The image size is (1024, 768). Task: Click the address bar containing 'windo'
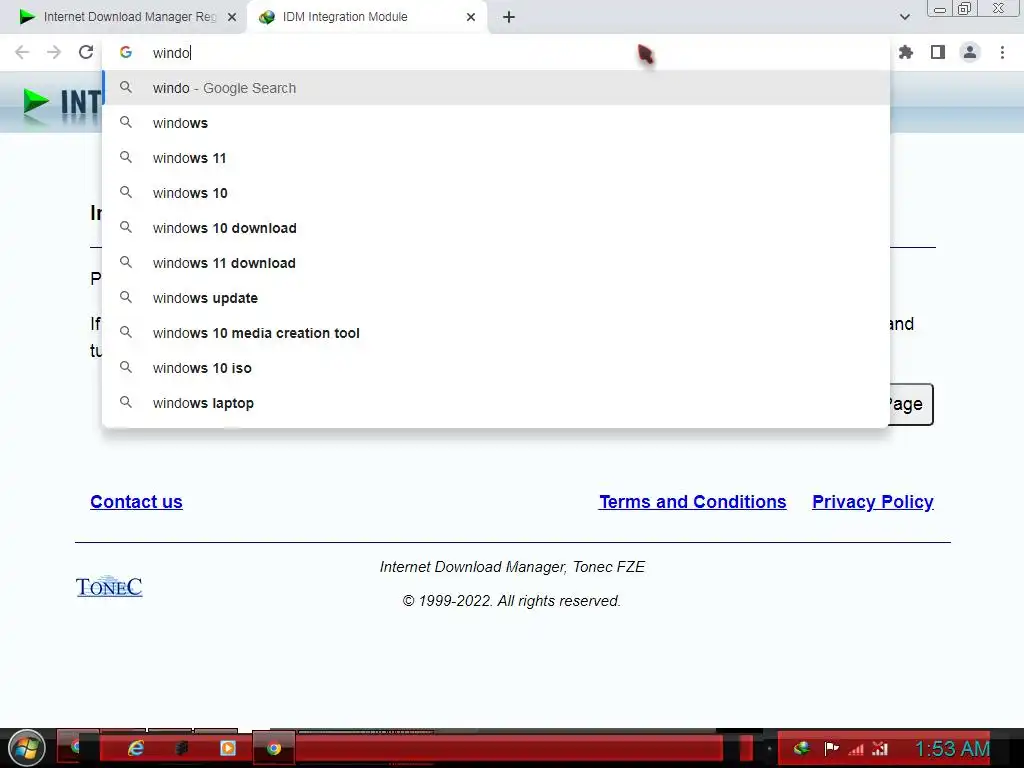(496, 53)
